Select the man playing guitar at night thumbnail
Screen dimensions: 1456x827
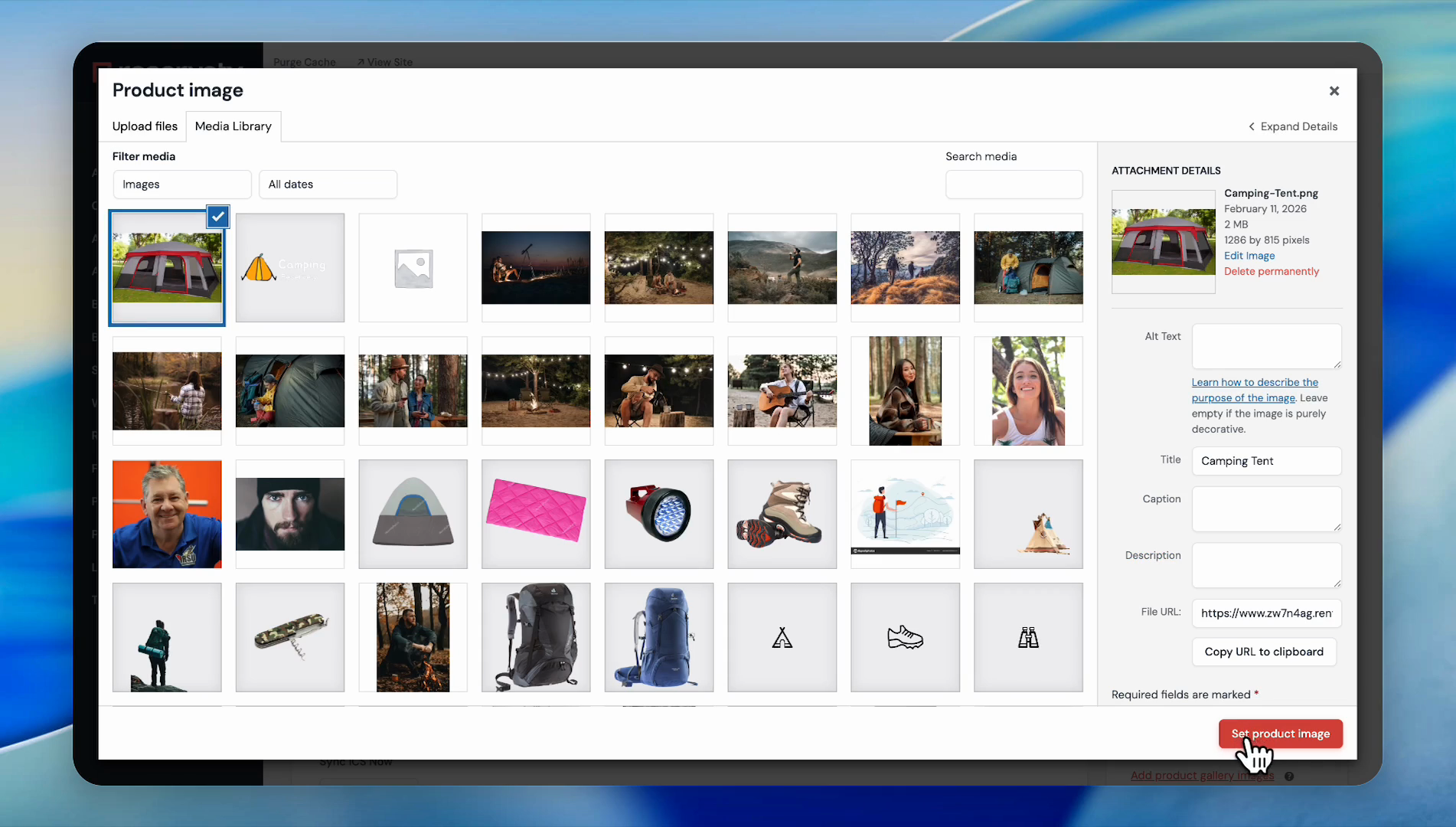[659, 391]
